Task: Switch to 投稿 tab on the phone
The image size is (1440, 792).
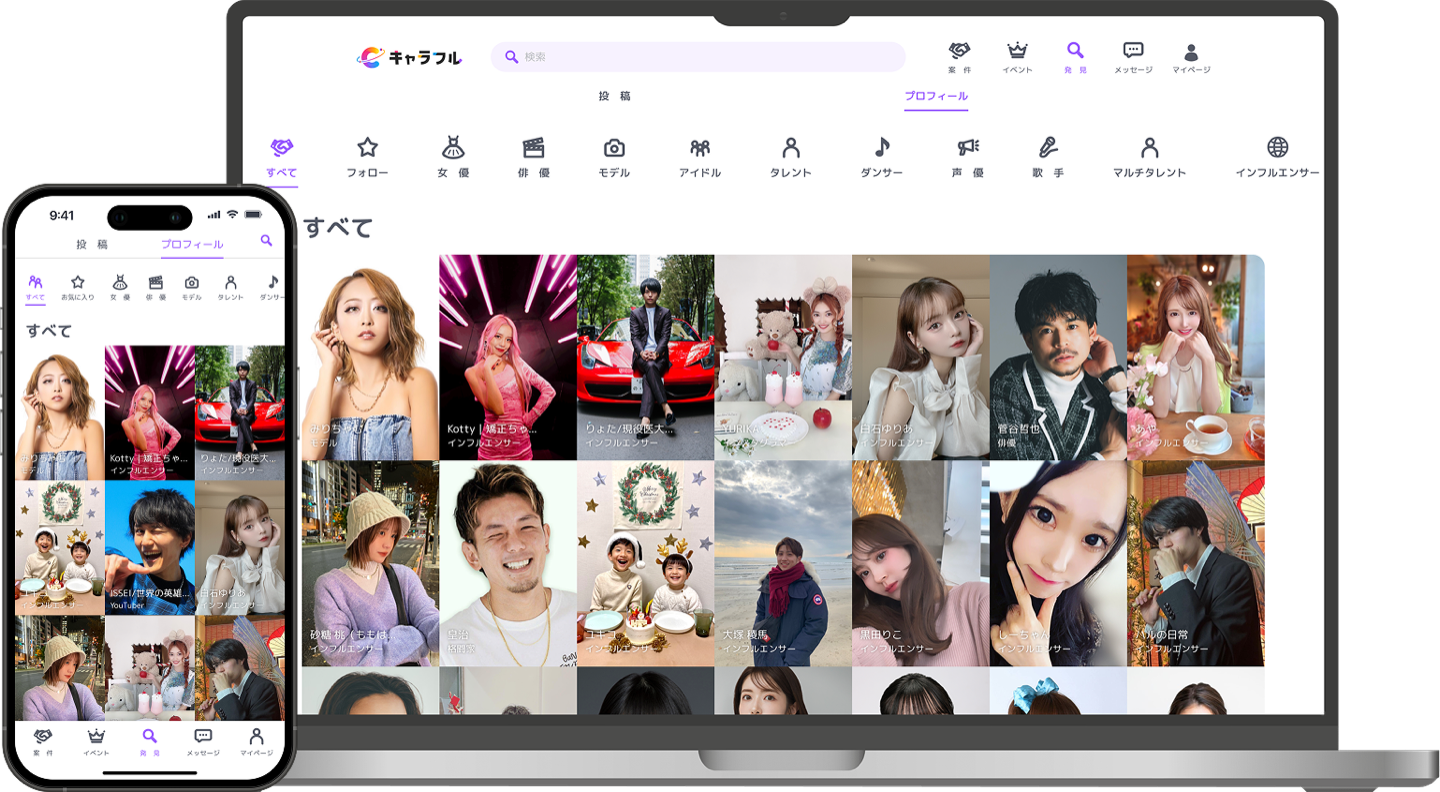Action: pos(91,244)
